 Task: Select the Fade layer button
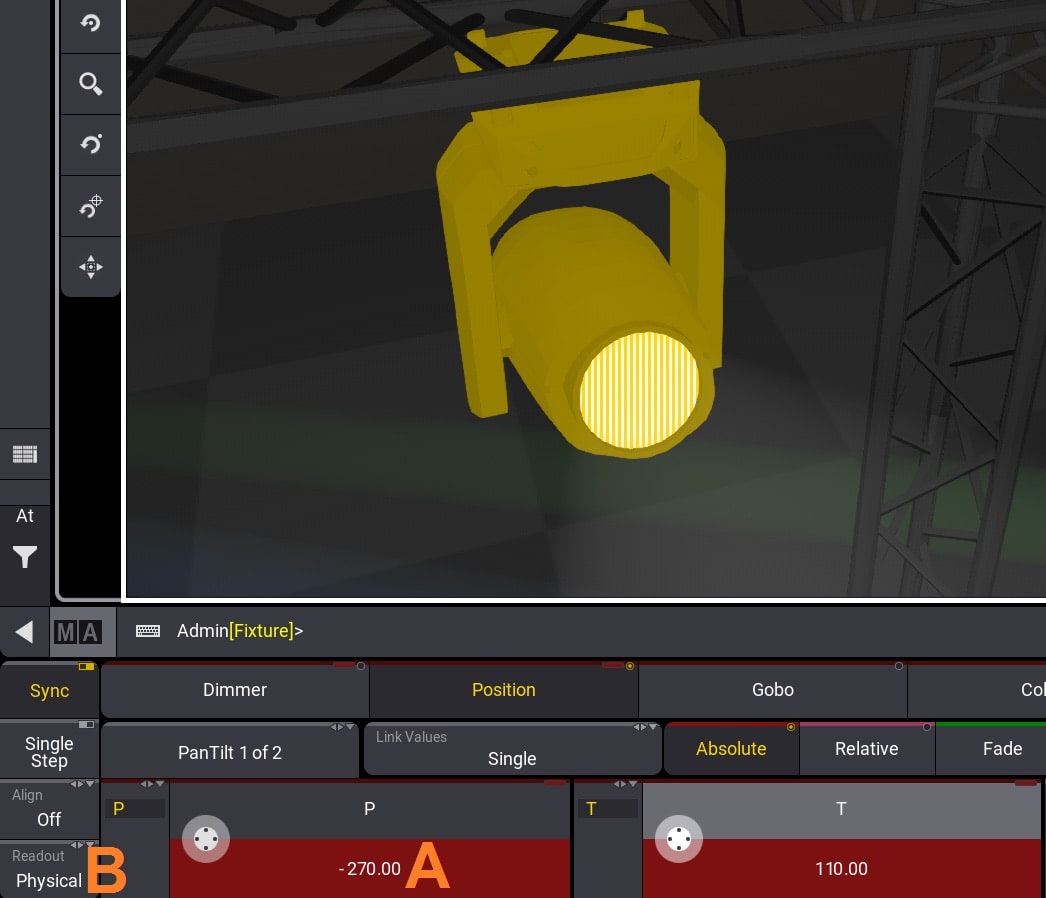1000,749
